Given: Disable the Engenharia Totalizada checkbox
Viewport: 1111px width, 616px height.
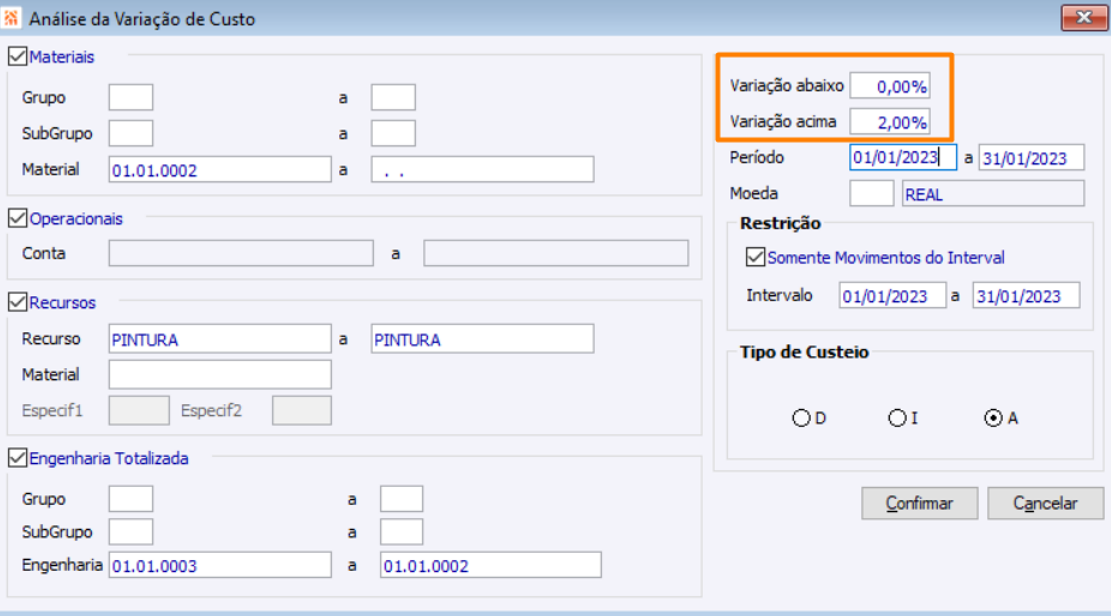Looking at the screenshot, I should (x=18, y=458).
